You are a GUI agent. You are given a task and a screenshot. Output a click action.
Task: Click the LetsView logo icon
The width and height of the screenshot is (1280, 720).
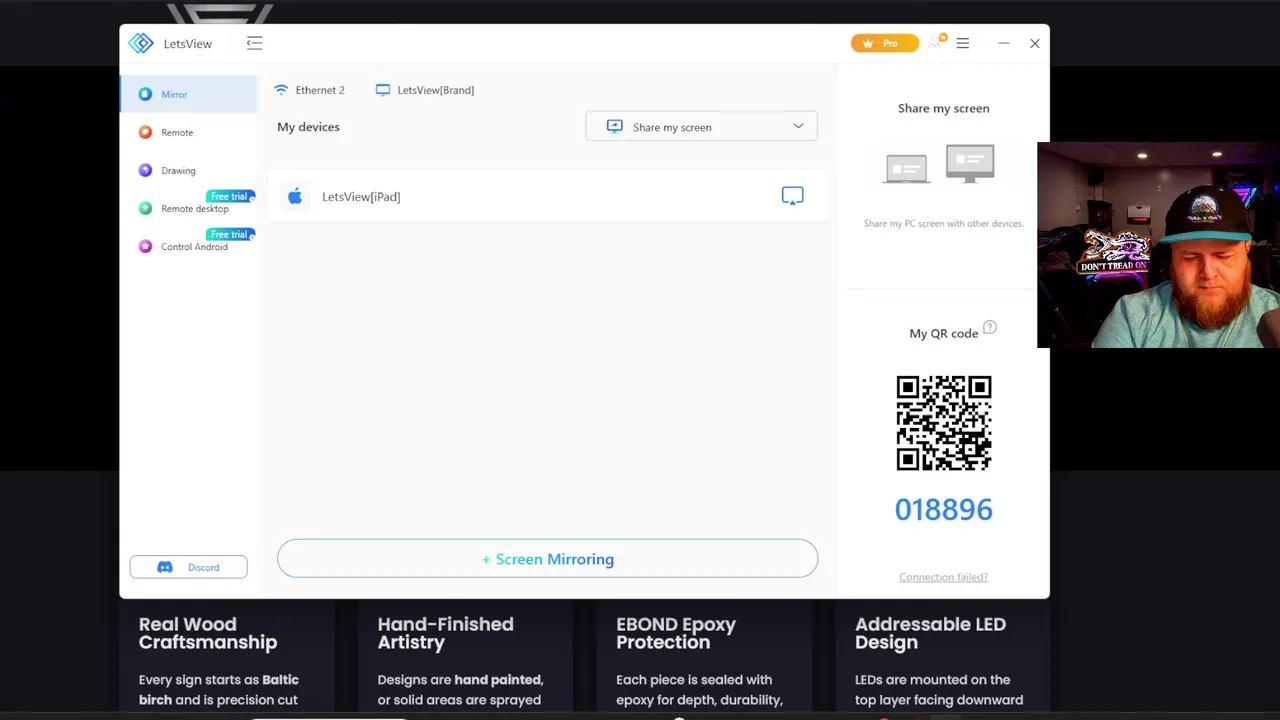pos(141,43)
